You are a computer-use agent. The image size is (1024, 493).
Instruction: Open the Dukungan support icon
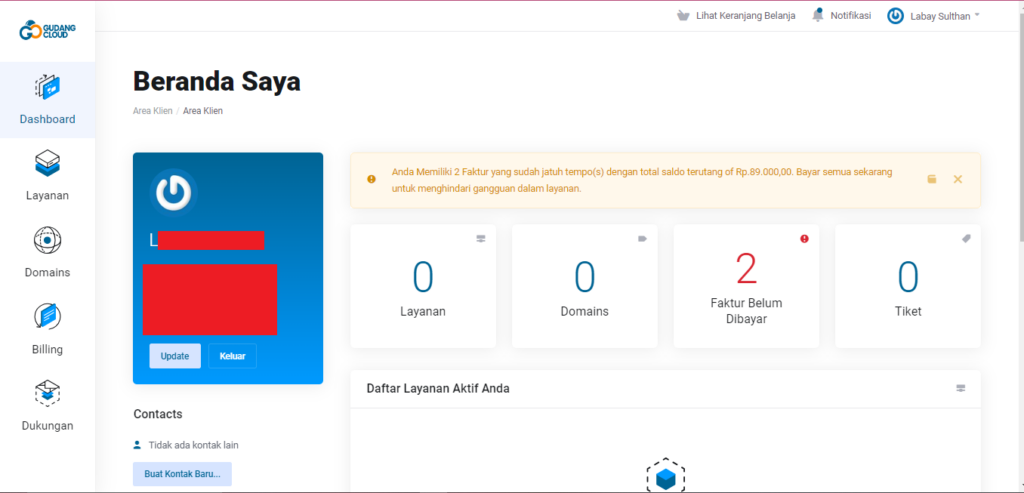coord(47,394)
